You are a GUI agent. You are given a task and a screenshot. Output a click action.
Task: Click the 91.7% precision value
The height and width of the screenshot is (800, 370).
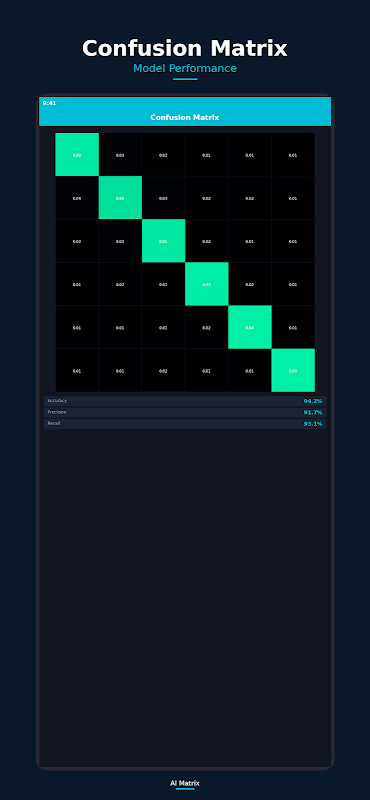[x=313, y=412]
